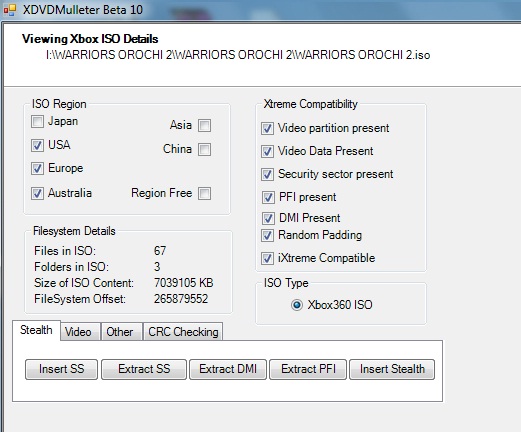Open the Video tab
The height and width of the screenshot is (432, 521).
point(80,332)
